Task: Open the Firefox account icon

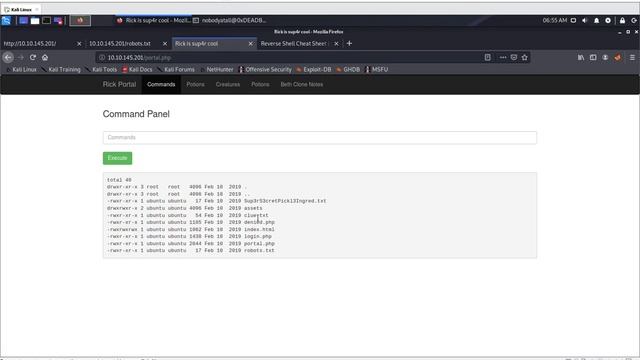Action: click(x=605, y=58)
